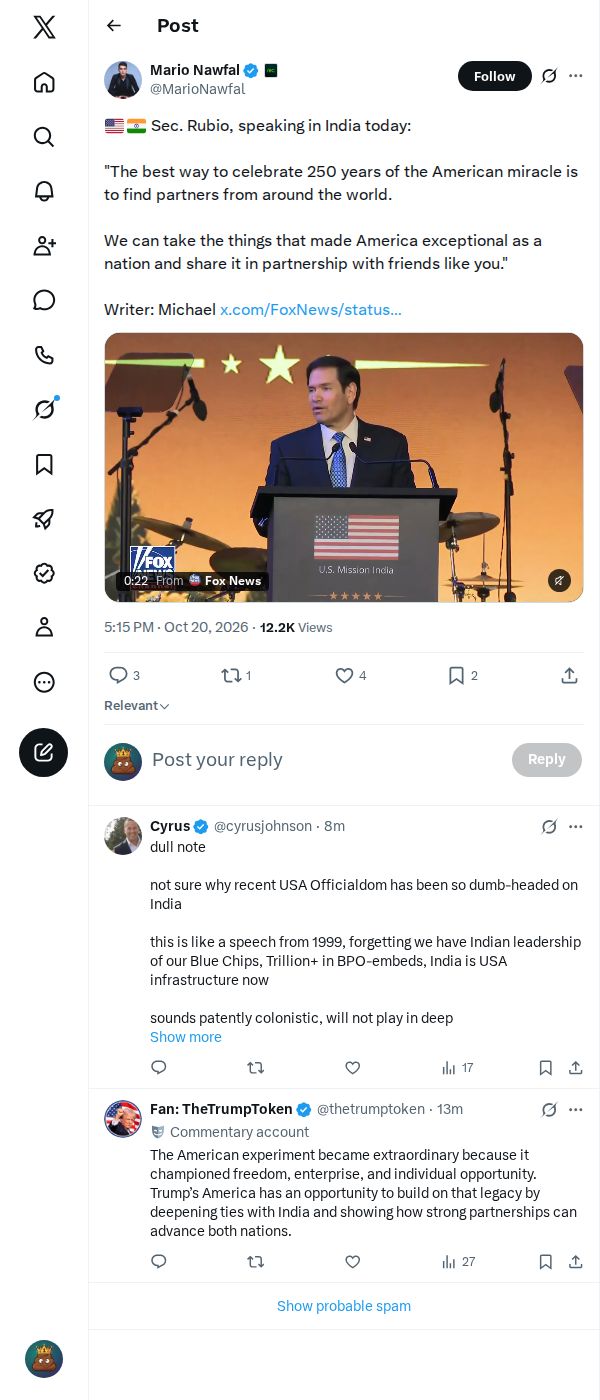This screenshot has width=600, height=1400.
Task: Expand Cyrus's reply with Show more
Action: point(186,1037)
